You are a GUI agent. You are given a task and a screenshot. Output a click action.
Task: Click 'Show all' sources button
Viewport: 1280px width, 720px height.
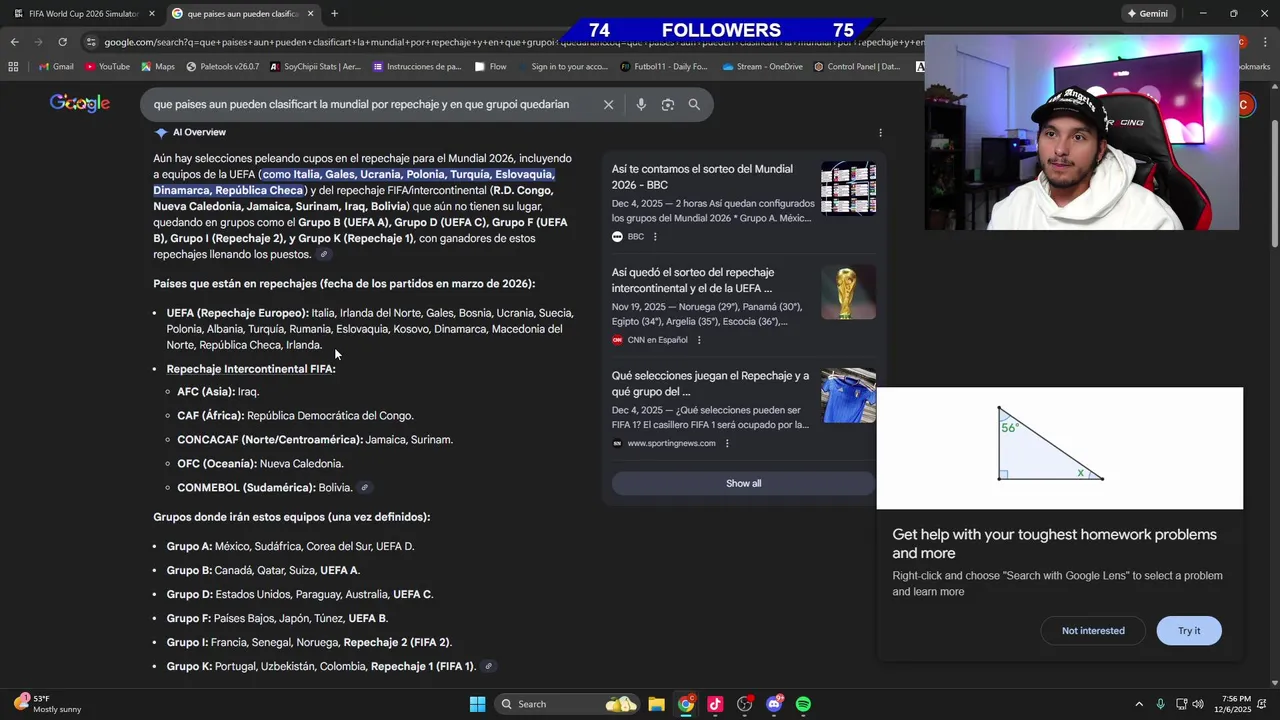(743, 483)
